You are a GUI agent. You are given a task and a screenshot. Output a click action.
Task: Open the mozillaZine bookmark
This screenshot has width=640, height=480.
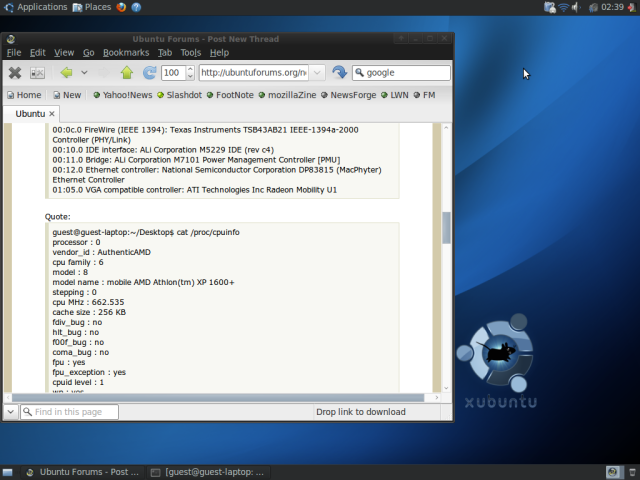click(287, 95)
